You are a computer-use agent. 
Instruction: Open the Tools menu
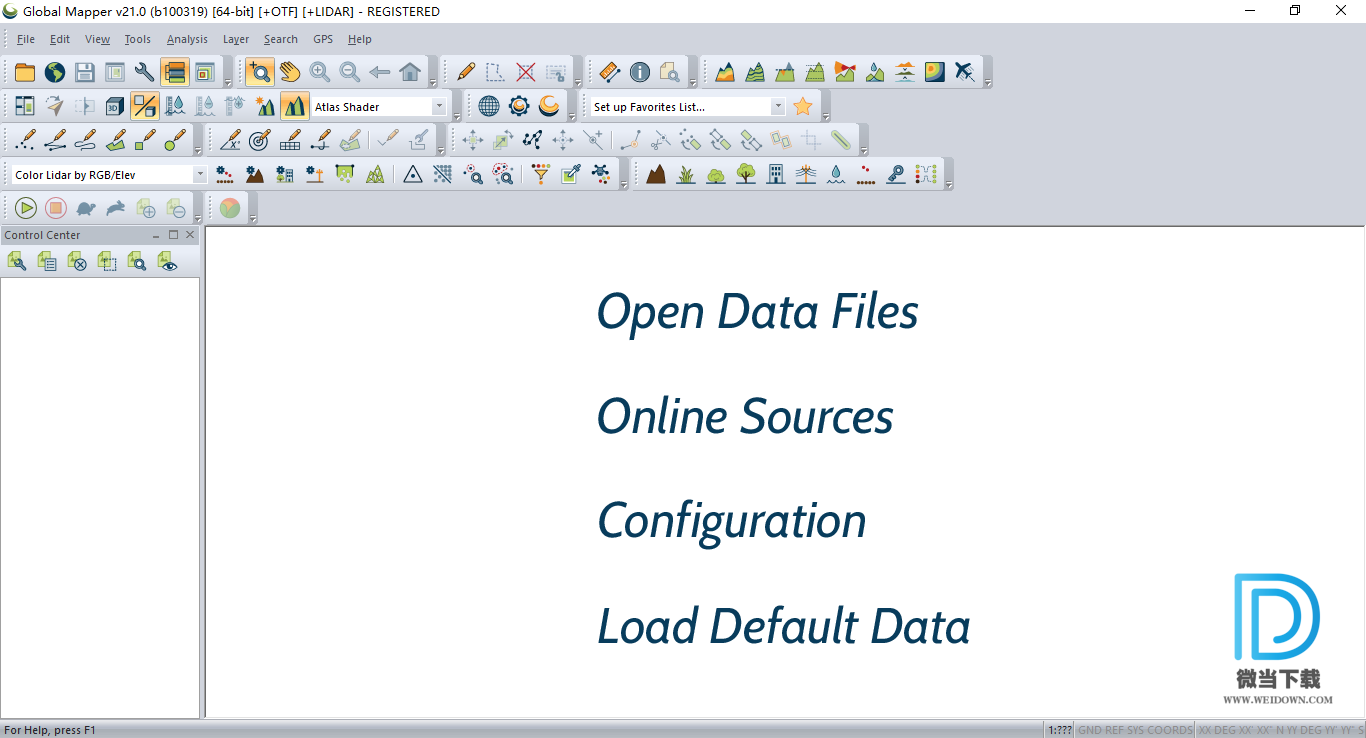tap(138, 39)
